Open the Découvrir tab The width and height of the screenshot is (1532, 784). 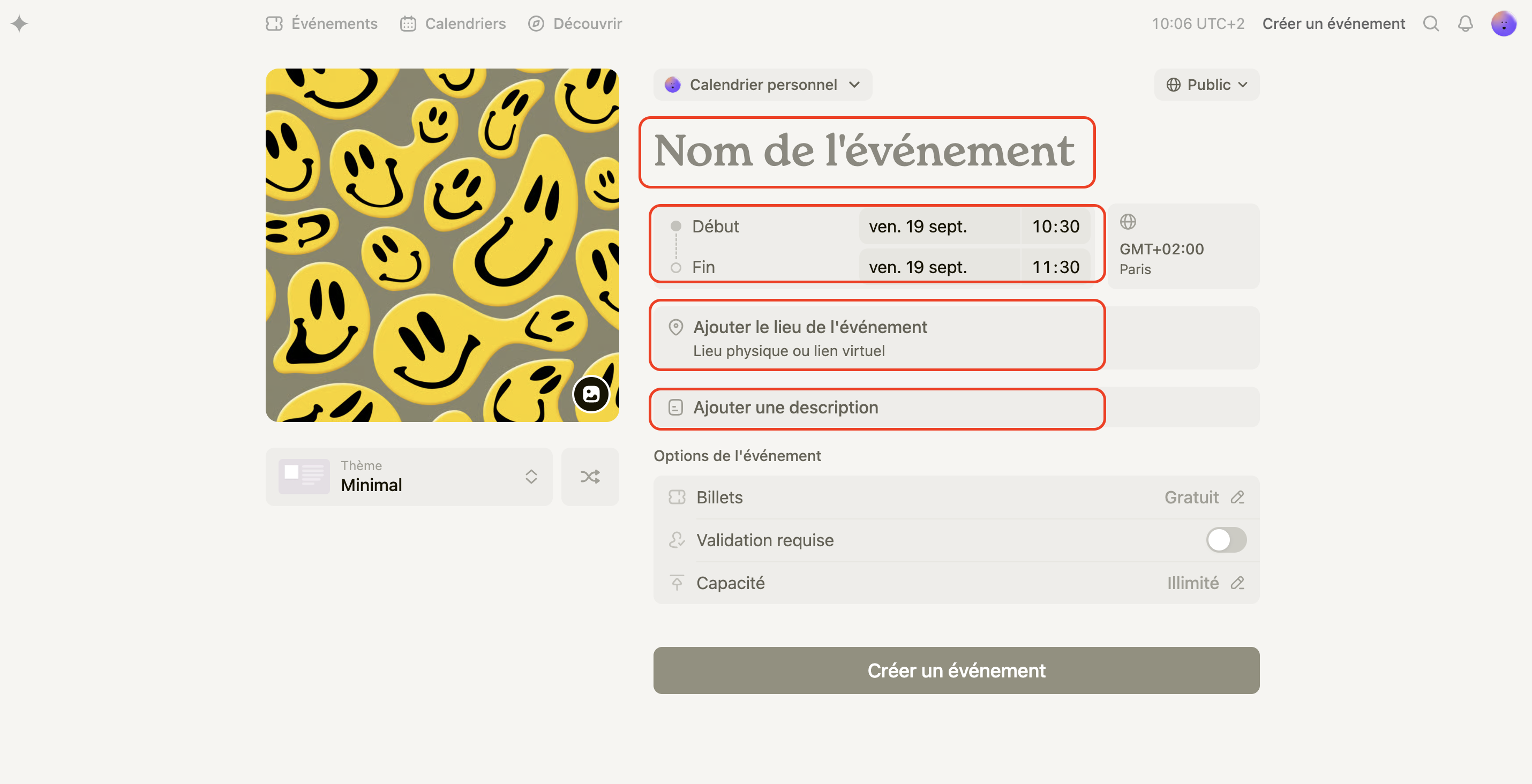pos(575,24)
